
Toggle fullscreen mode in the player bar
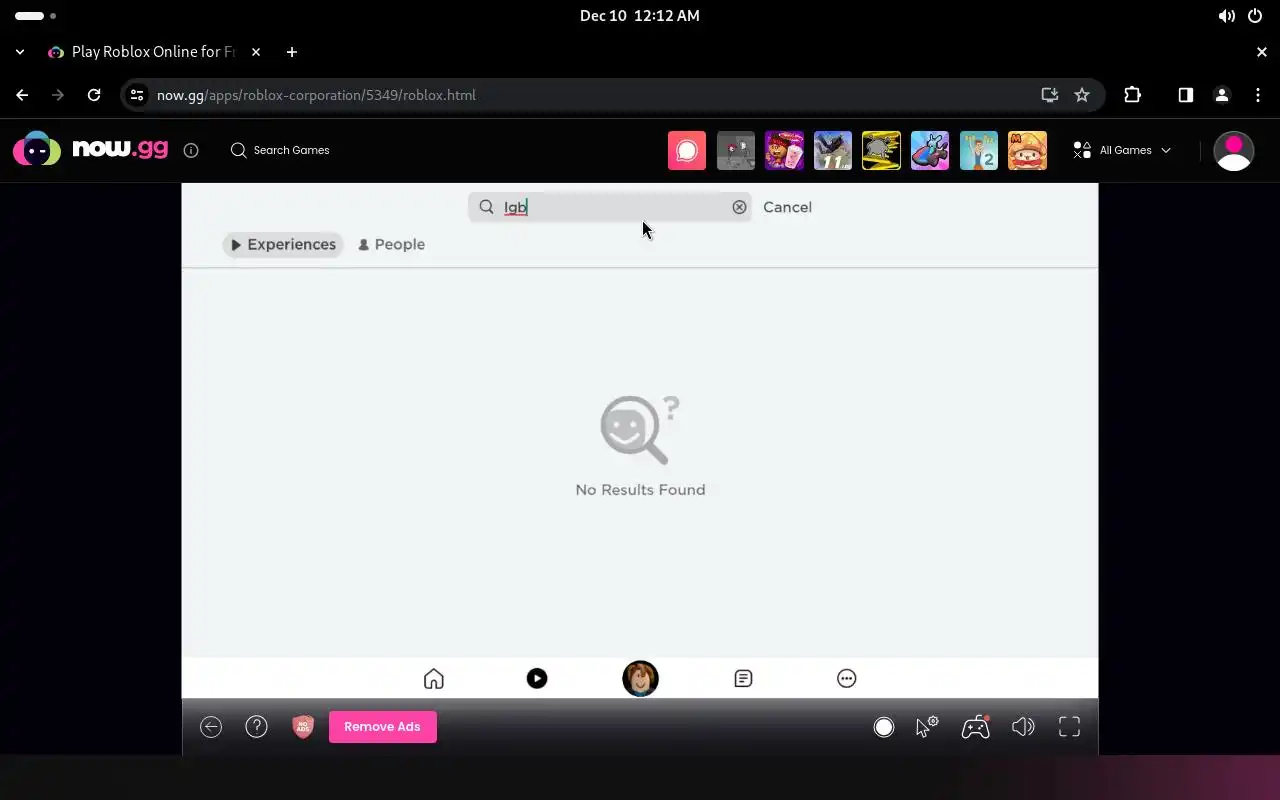(1069, 727)
